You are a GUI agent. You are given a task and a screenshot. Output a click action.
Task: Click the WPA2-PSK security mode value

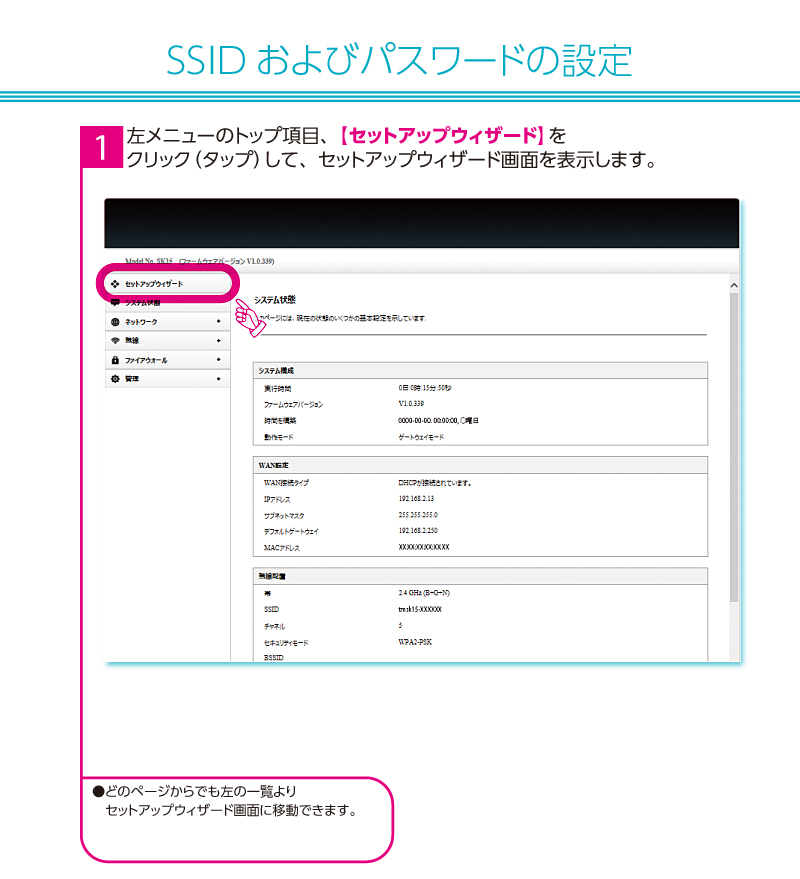pyautogui.click(x=416, y=642)
